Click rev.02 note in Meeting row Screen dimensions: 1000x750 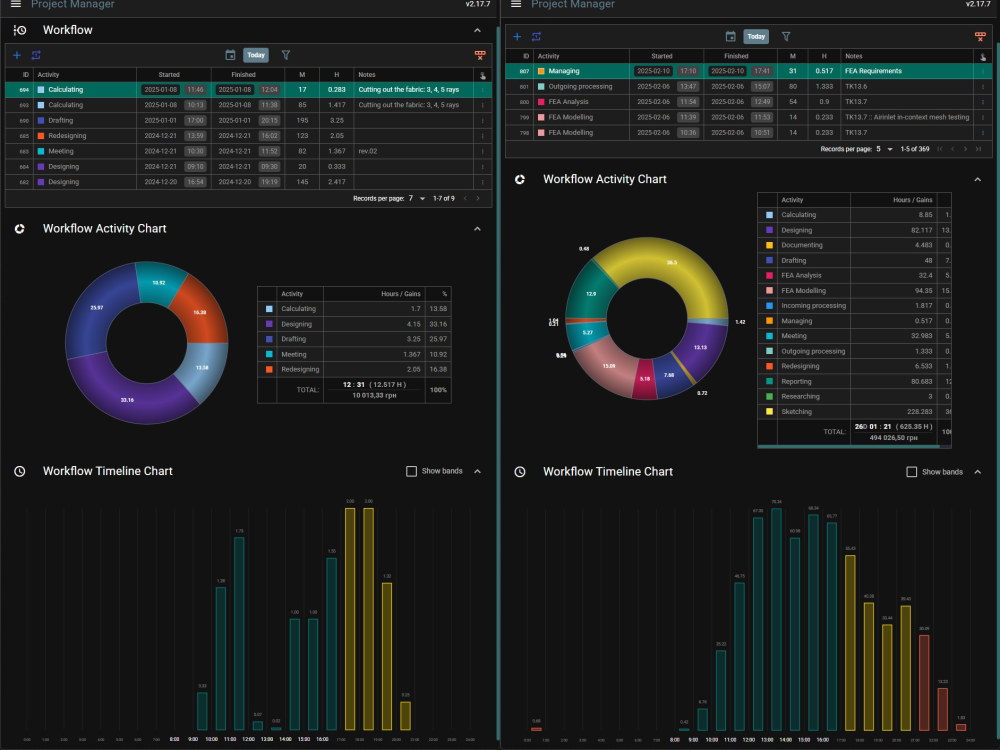368,152
